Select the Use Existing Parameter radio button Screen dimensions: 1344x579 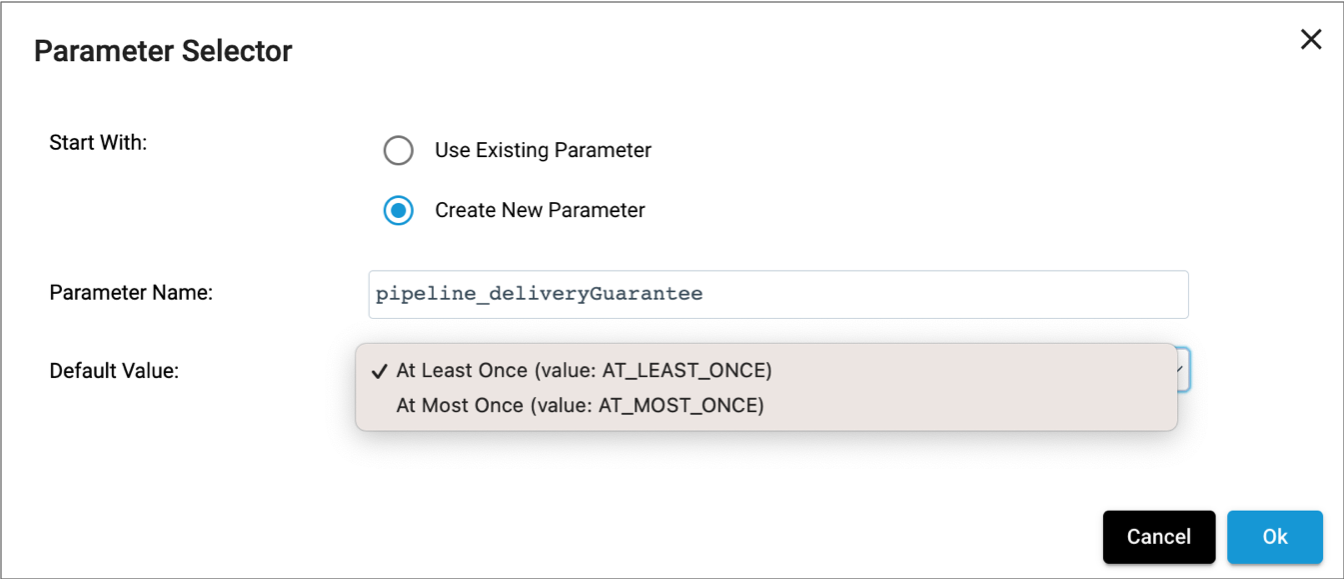click(399, 150)
